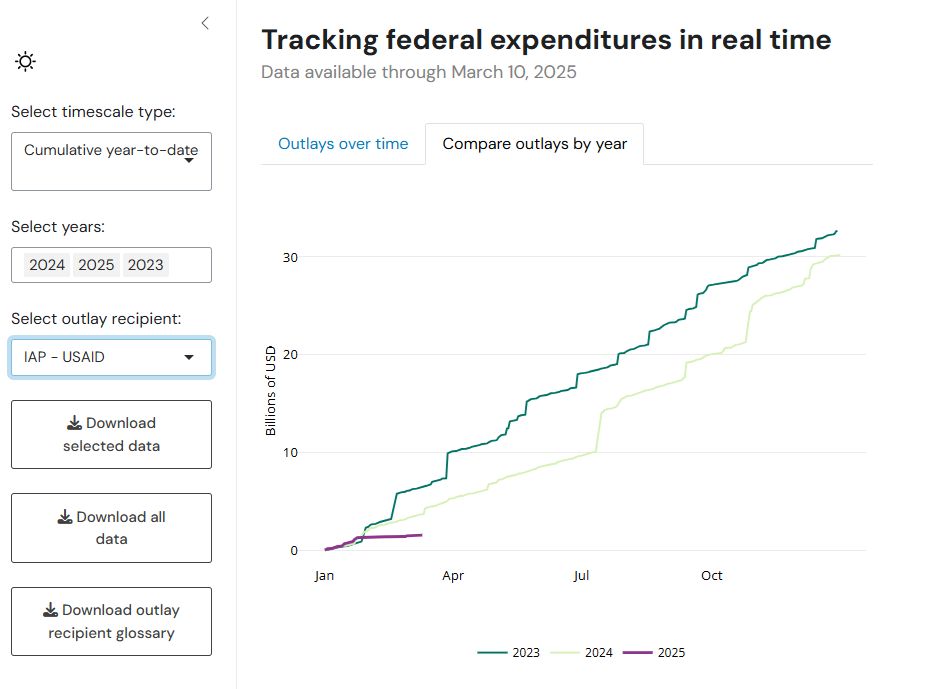
Task: Toggle 2025 series in chart legend
Action: click(x=654, y=653)
